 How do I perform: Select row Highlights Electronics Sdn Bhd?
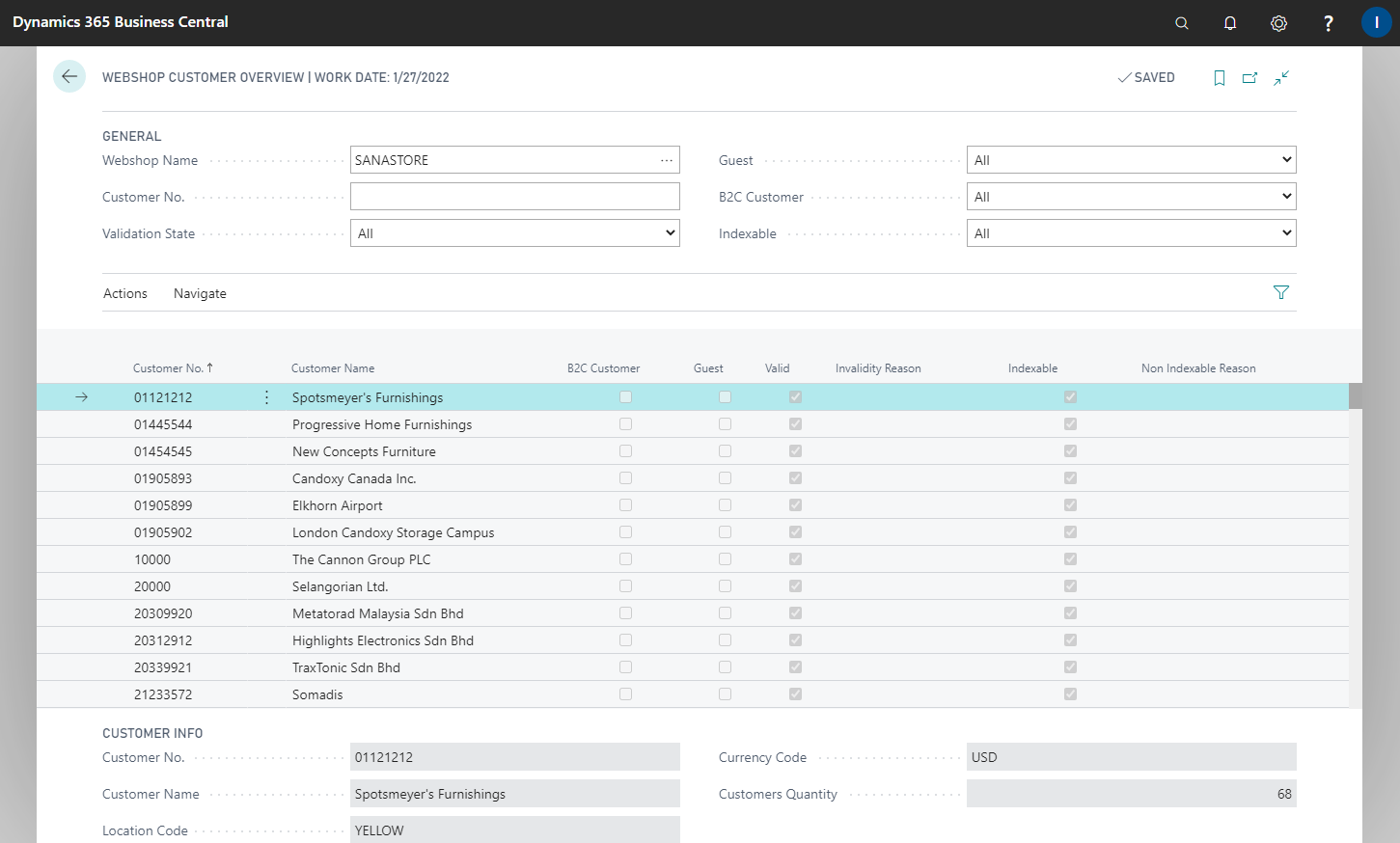[x=693, y=640]
